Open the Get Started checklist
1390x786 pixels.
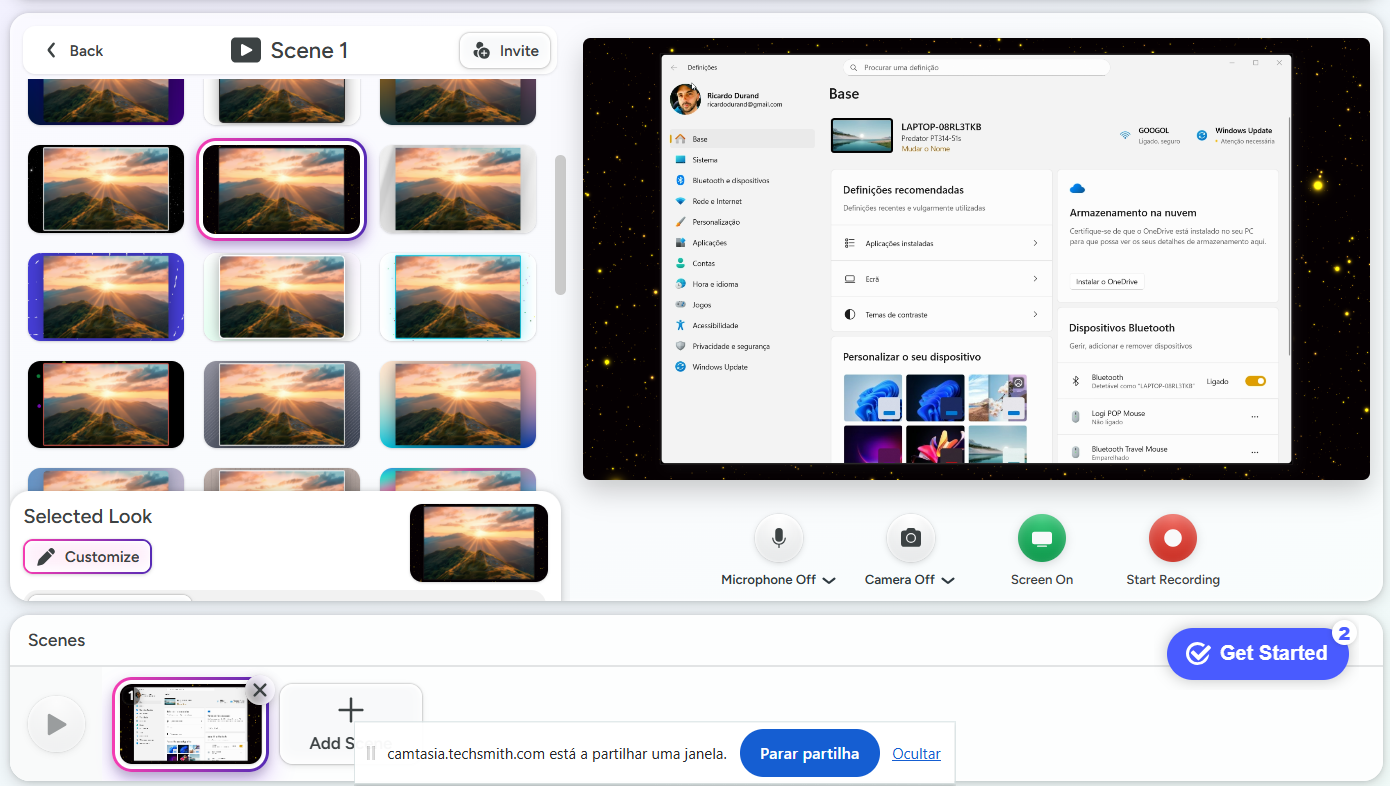pyautogui.click(x=1257, y=653)
